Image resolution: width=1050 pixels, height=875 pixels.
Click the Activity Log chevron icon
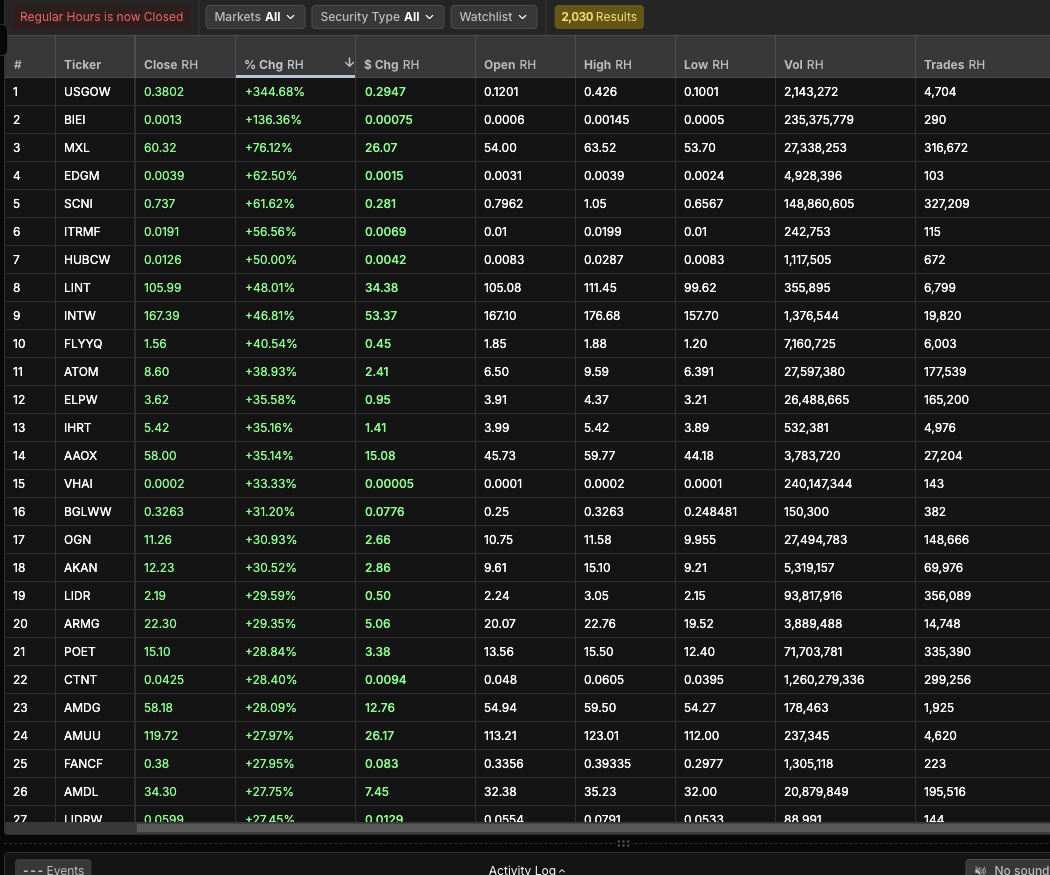tap(562, 870)
